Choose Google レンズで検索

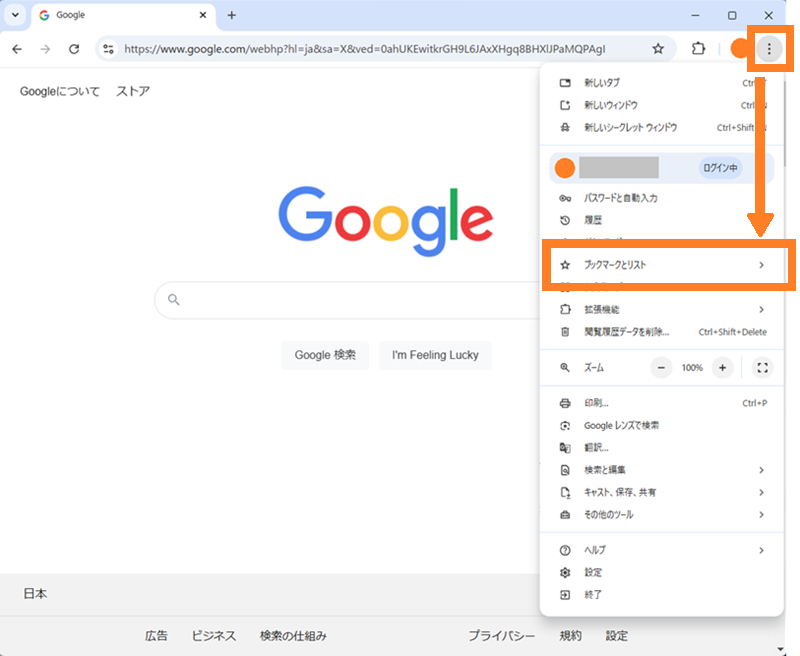pyautogui.click(x=662, y=425)
